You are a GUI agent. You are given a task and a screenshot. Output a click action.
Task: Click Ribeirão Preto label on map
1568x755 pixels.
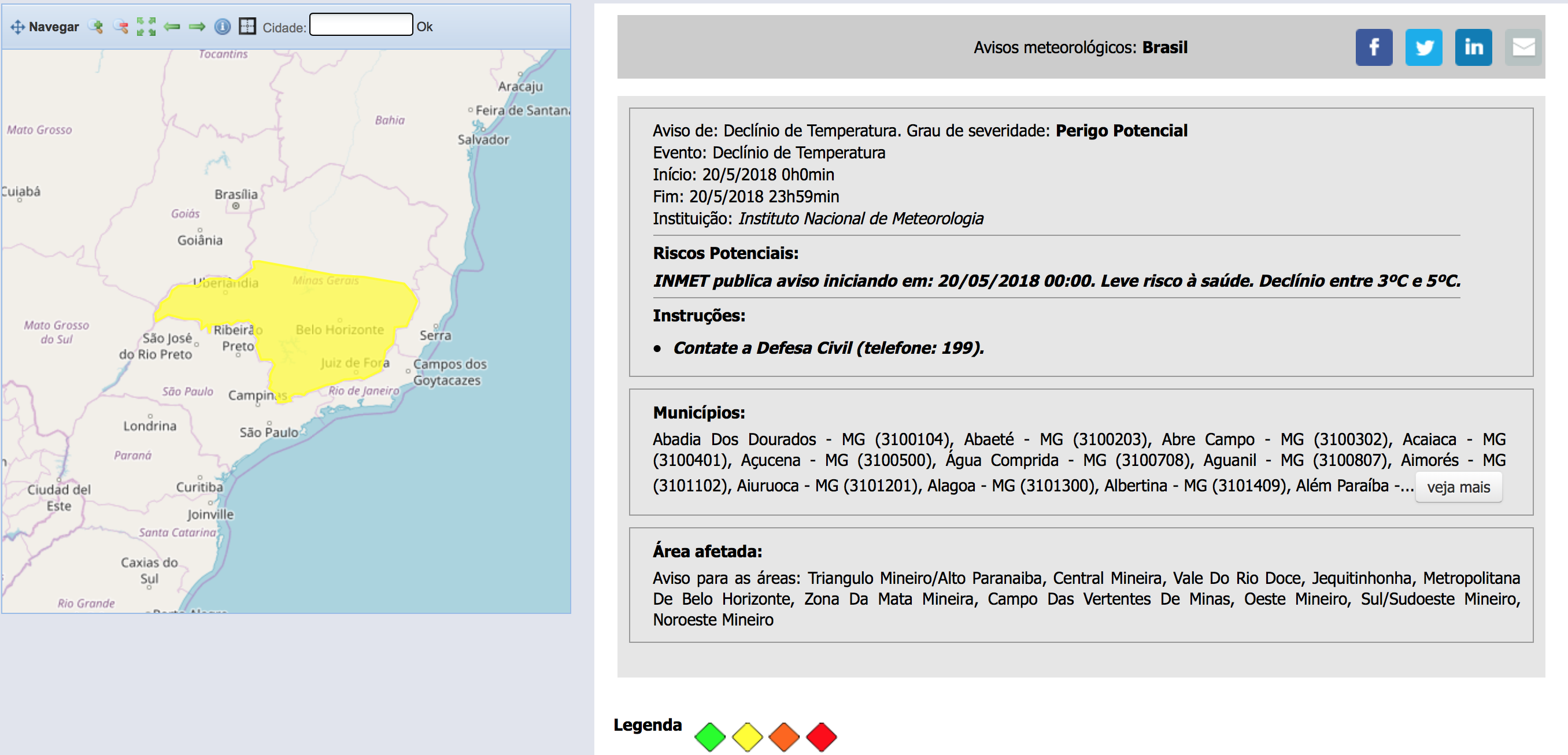tap(238, 338)
